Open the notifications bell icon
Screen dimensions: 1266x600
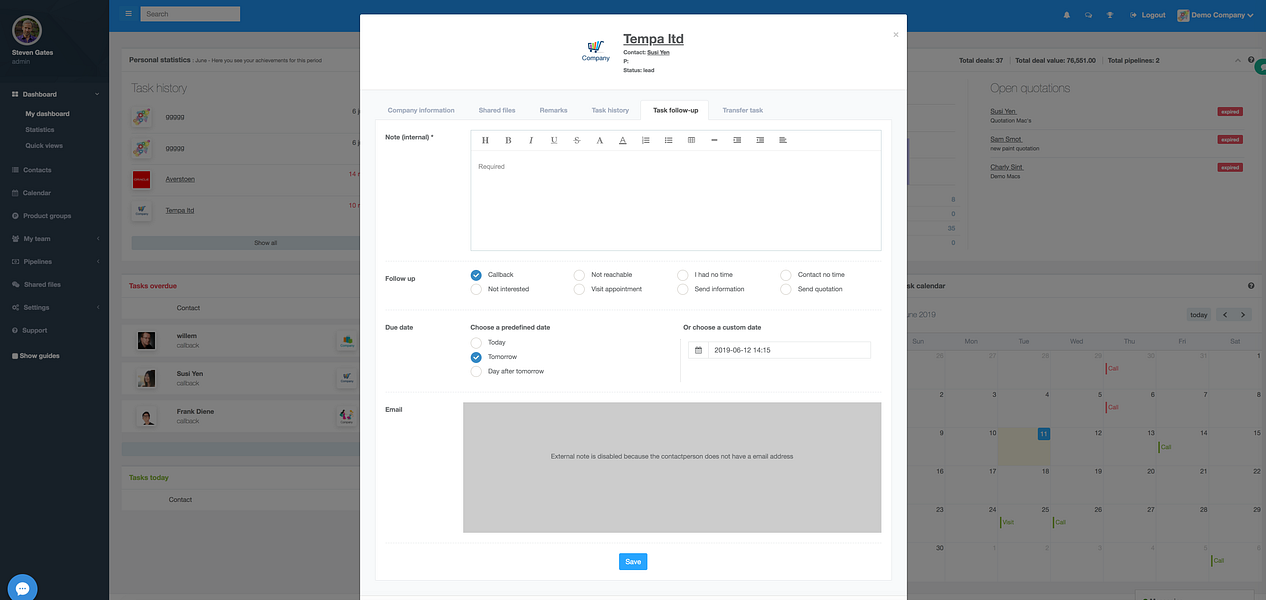tap(1068, 15)
